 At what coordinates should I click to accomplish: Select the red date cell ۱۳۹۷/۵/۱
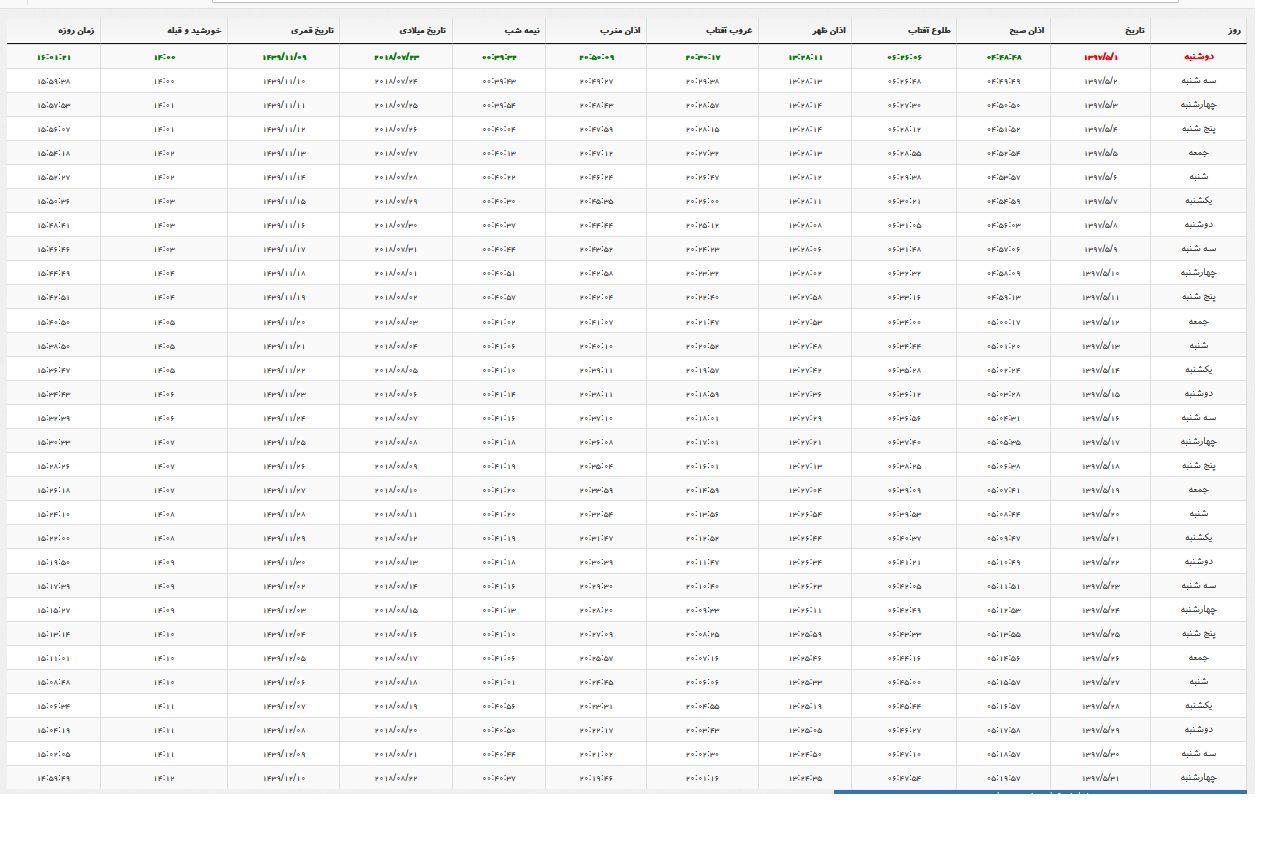[1101, 57]
